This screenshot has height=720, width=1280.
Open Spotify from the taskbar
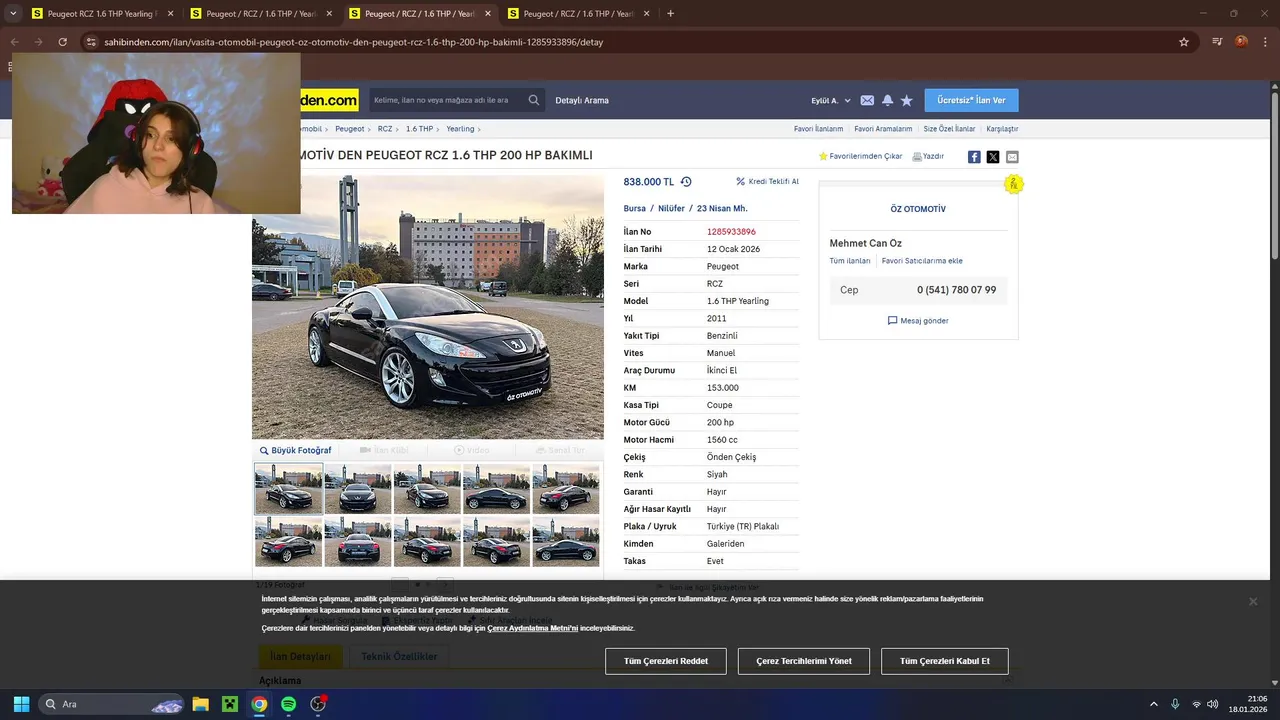coord(288,704)
